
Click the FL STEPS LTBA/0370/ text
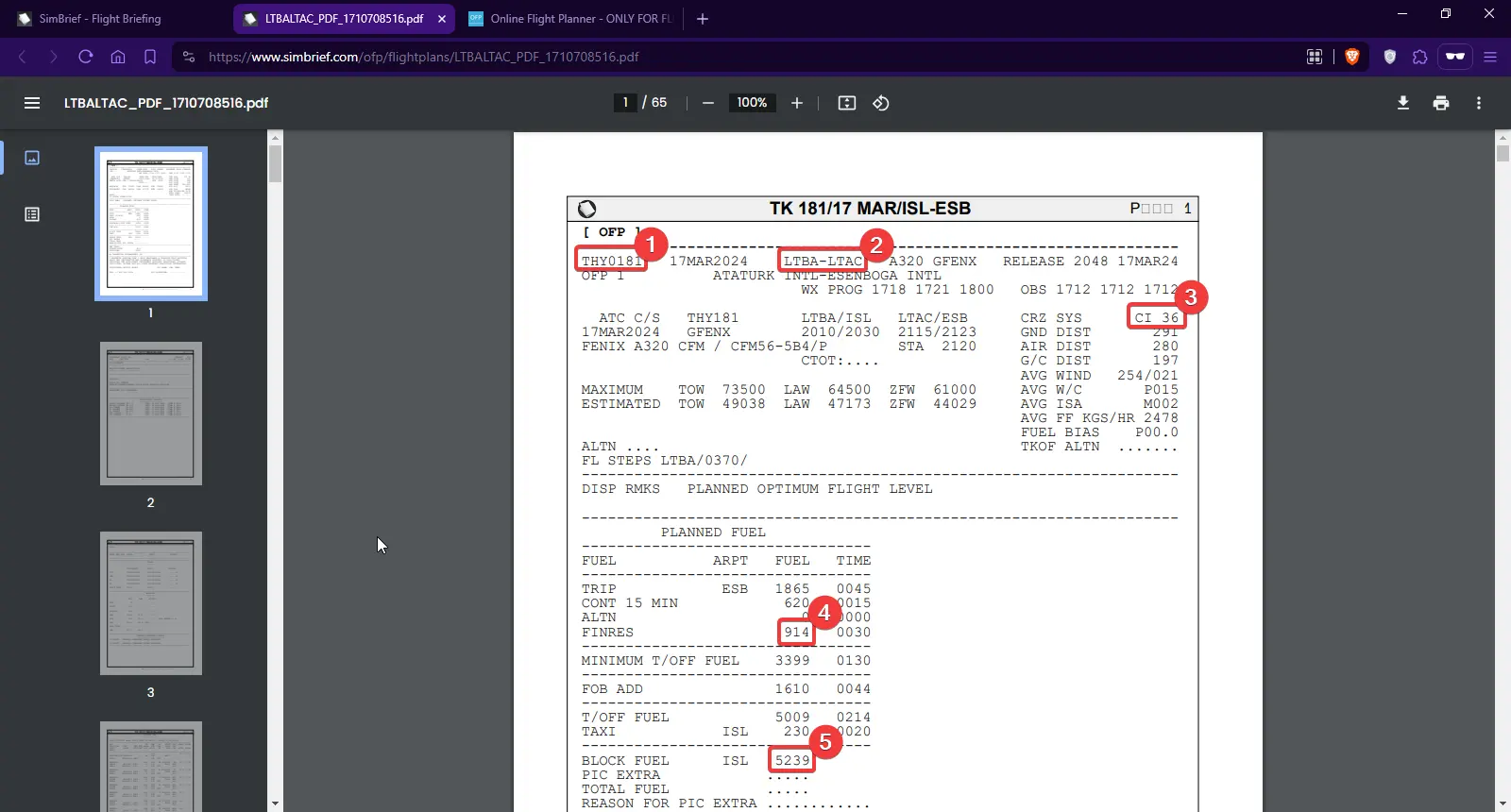[665, 461]
